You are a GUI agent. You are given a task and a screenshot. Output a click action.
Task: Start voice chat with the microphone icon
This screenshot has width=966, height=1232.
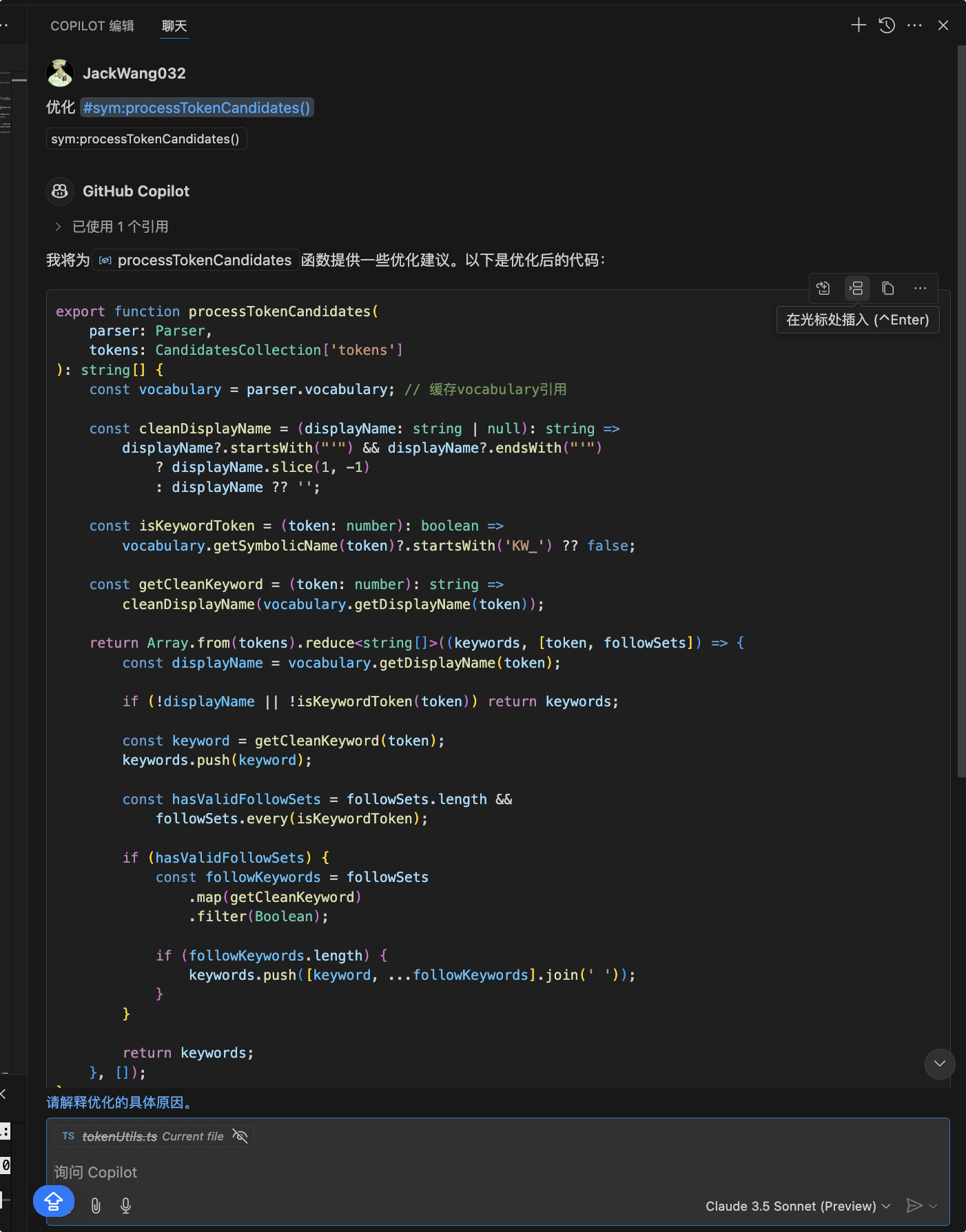(125, 1205)
